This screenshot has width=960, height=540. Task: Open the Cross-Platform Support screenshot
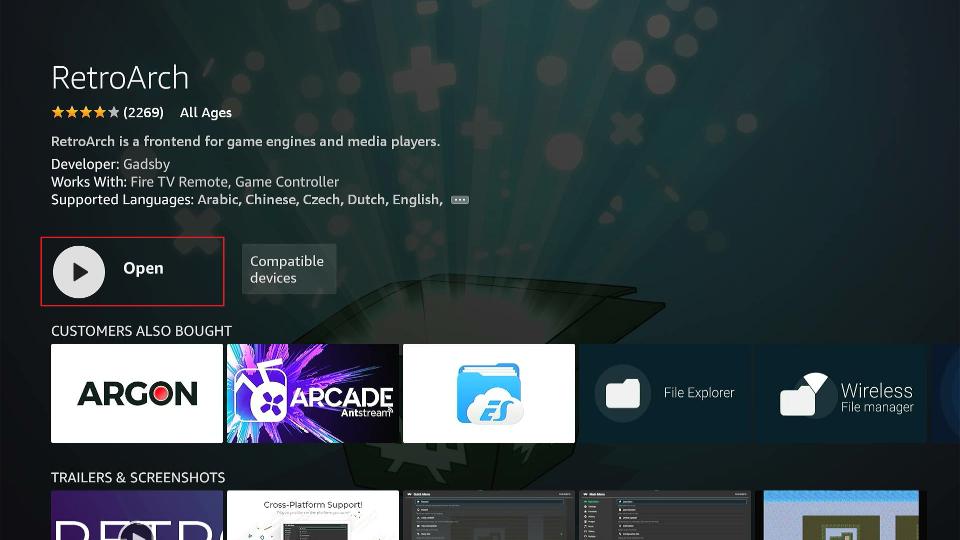point(313,515)
